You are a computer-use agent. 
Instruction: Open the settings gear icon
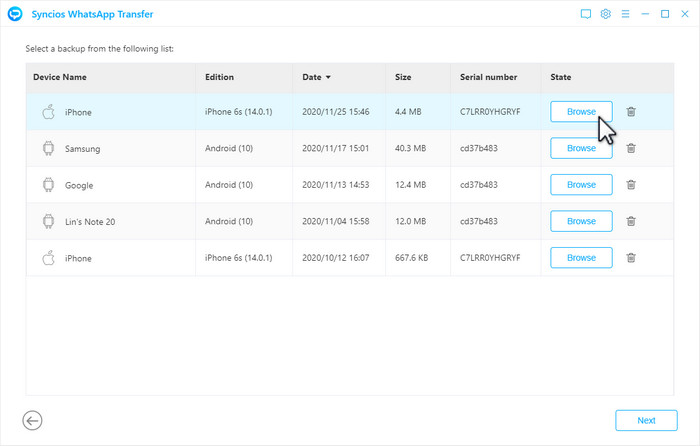coord(605,14)
